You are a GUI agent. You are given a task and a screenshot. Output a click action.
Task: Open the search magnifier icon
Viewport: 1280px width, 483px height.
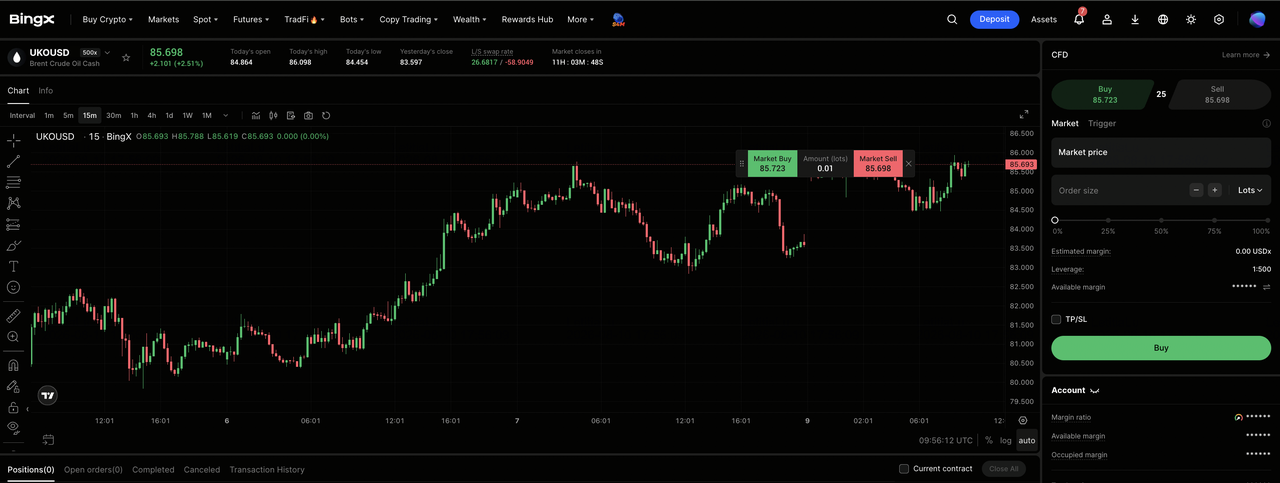[952, 19]
